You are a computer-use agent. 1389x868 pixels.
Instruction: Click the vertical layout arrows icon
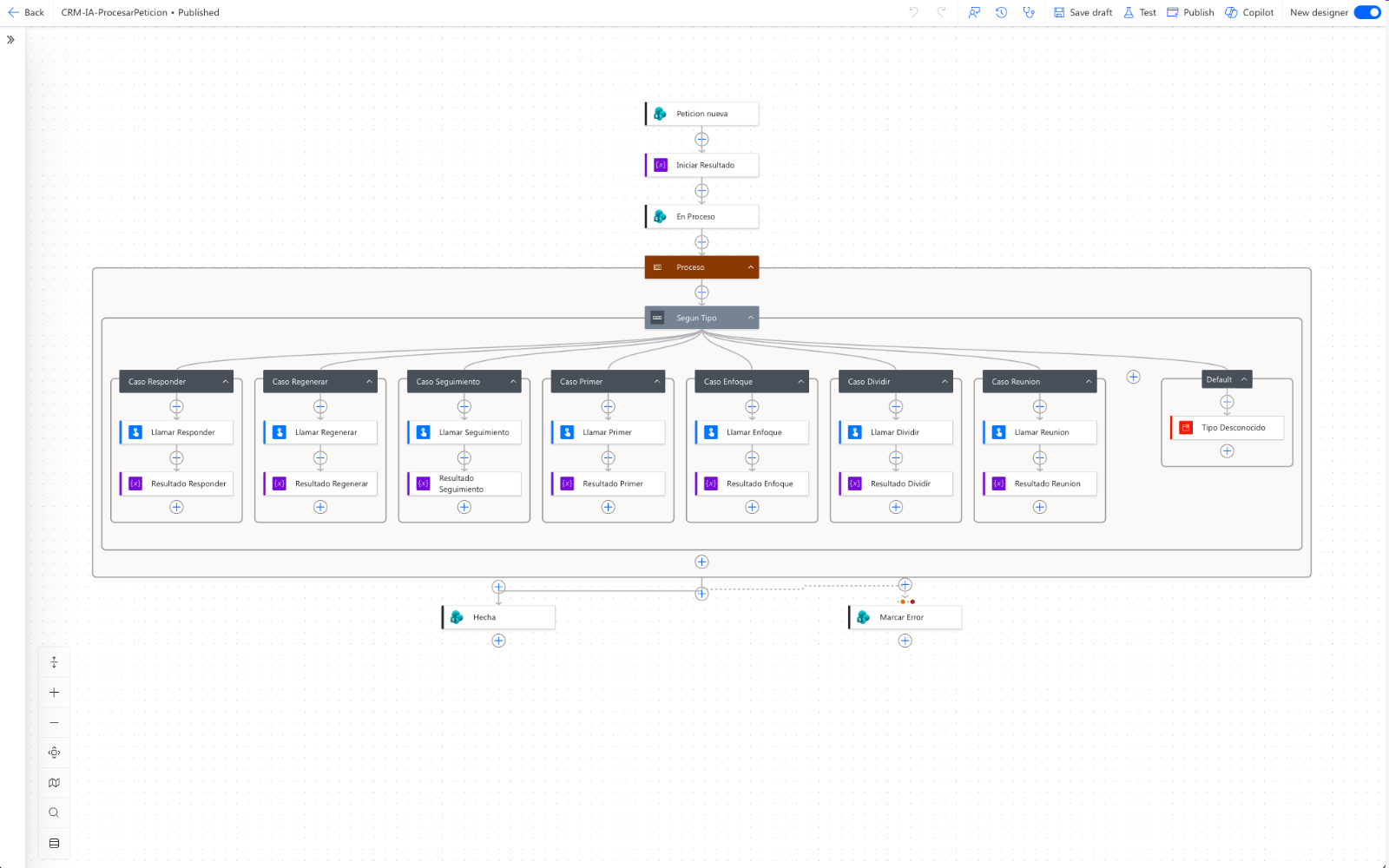(x=54, y=662)
